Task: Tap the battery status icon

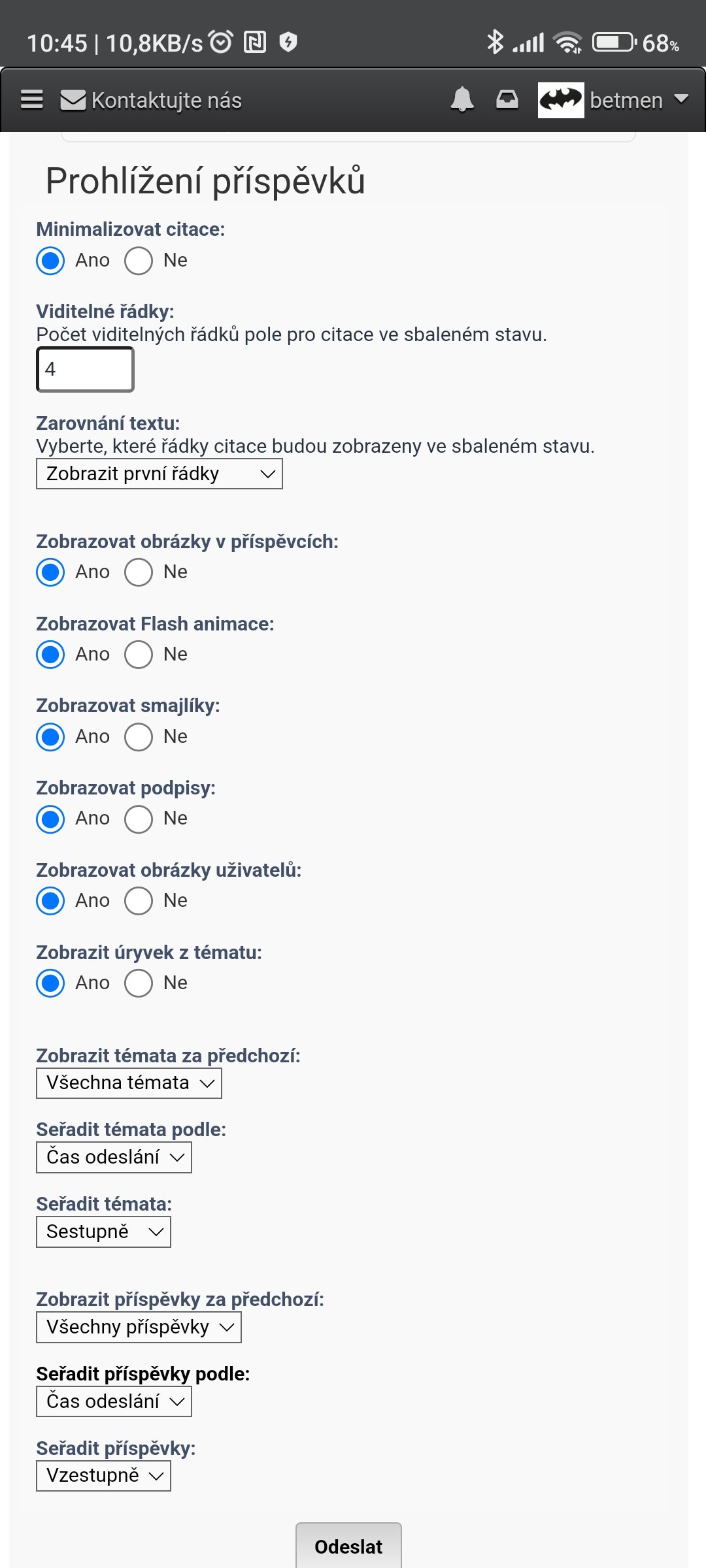Action: pyautogui.click(x=613, y=42)
